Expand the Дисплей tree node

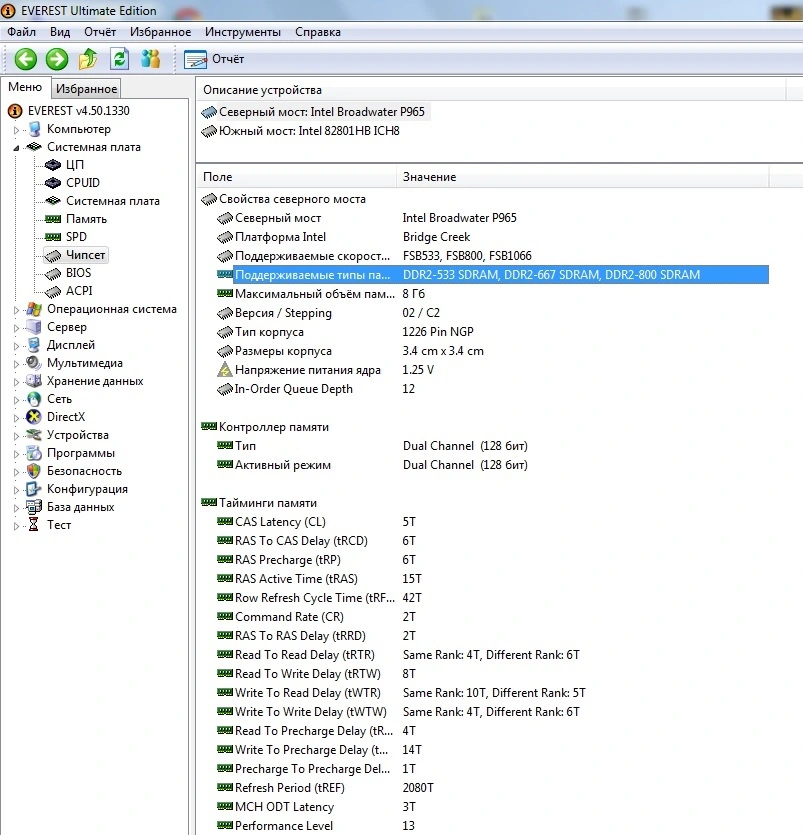point(17,346)
